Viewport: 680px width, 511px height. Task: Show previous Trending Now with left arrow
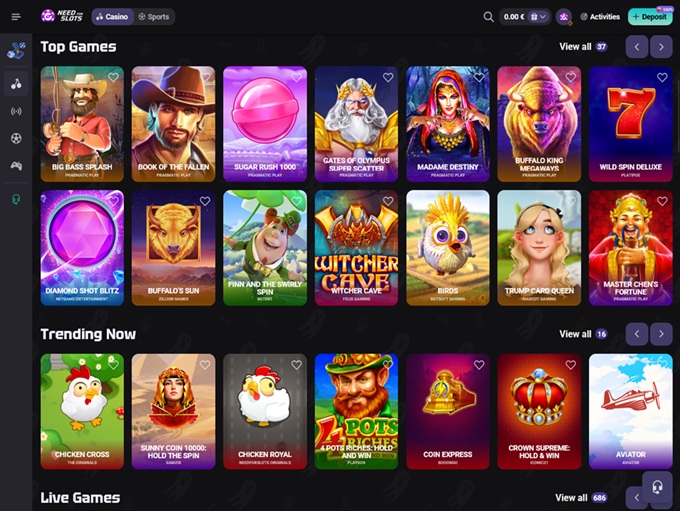(637, 334)
